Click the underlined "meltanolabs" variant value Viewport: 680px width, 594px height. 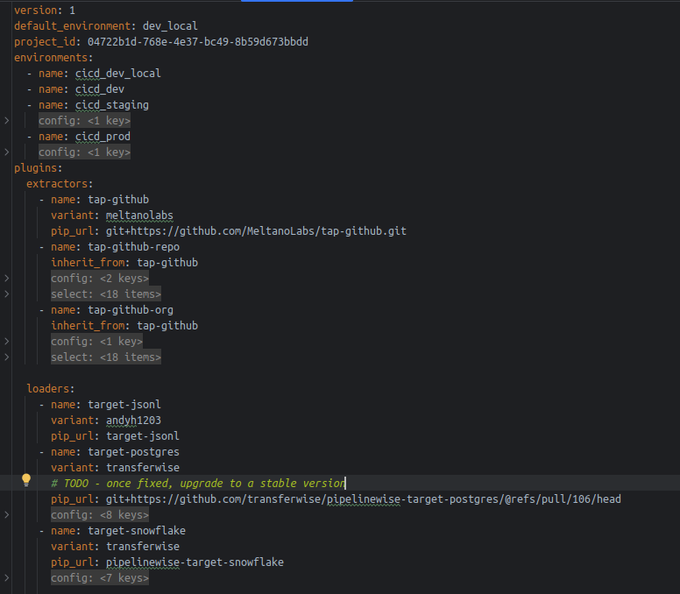click(139, 215)
